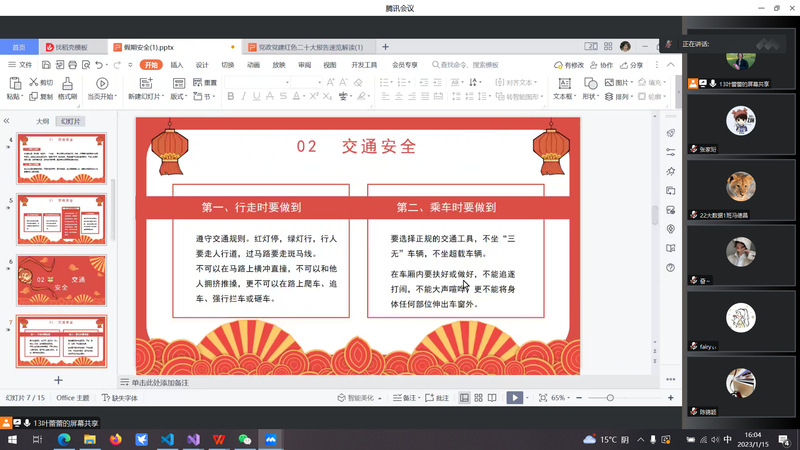Open the New Slide (新建幻灯片) dropdown
This screenshot has width=800, height=450.
pos(146,96)
